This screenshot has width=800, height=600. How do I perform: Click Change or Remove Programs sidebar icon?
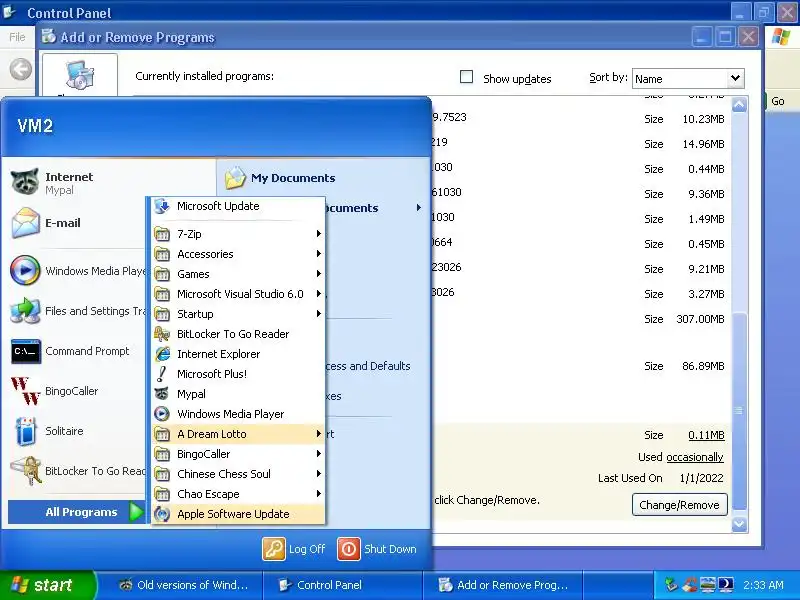pyautogui.click(x=80, y=74)
